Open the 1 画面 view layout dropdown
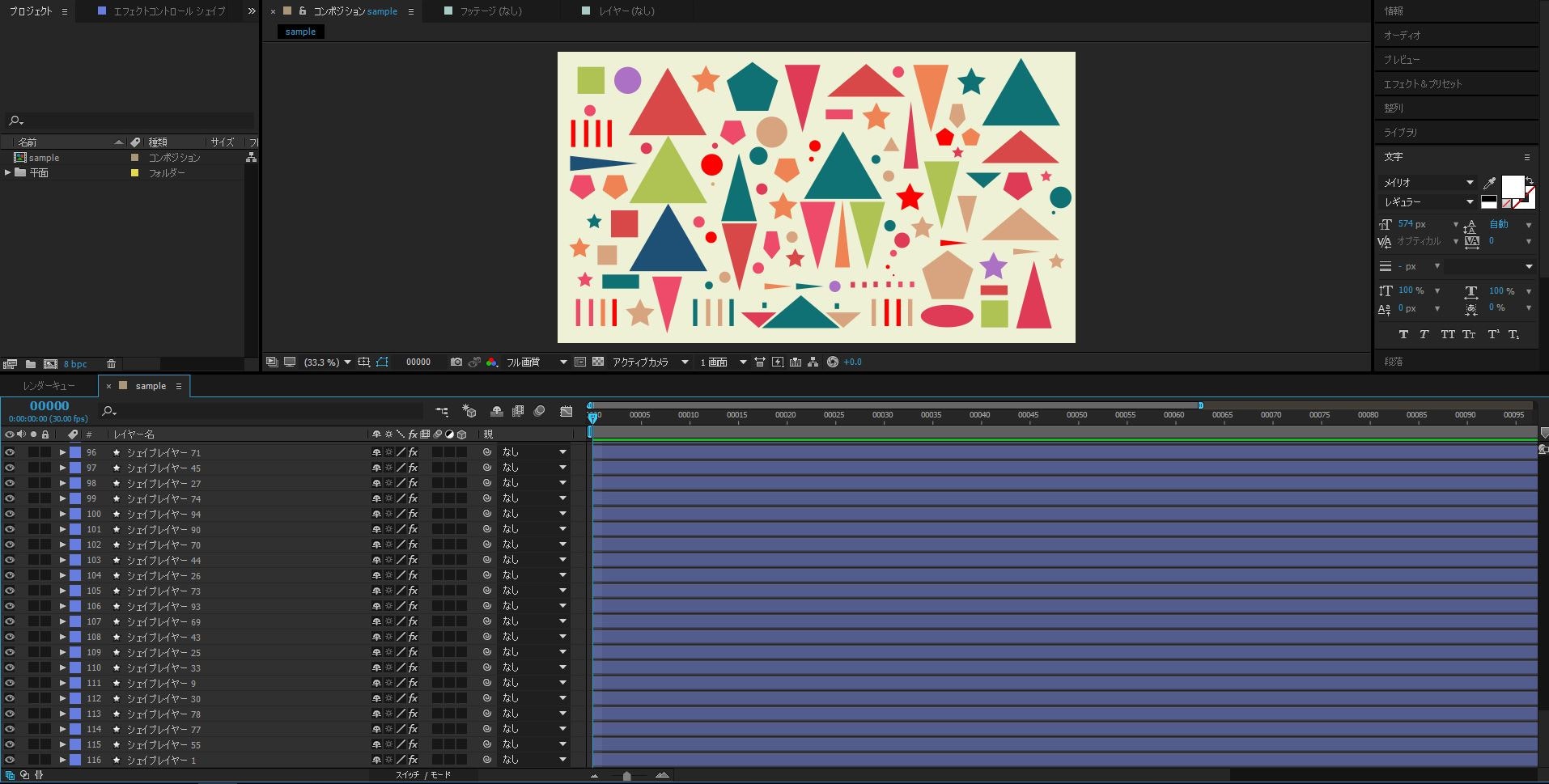This screenshot has width=1549, height=784. tap(724, 362)
